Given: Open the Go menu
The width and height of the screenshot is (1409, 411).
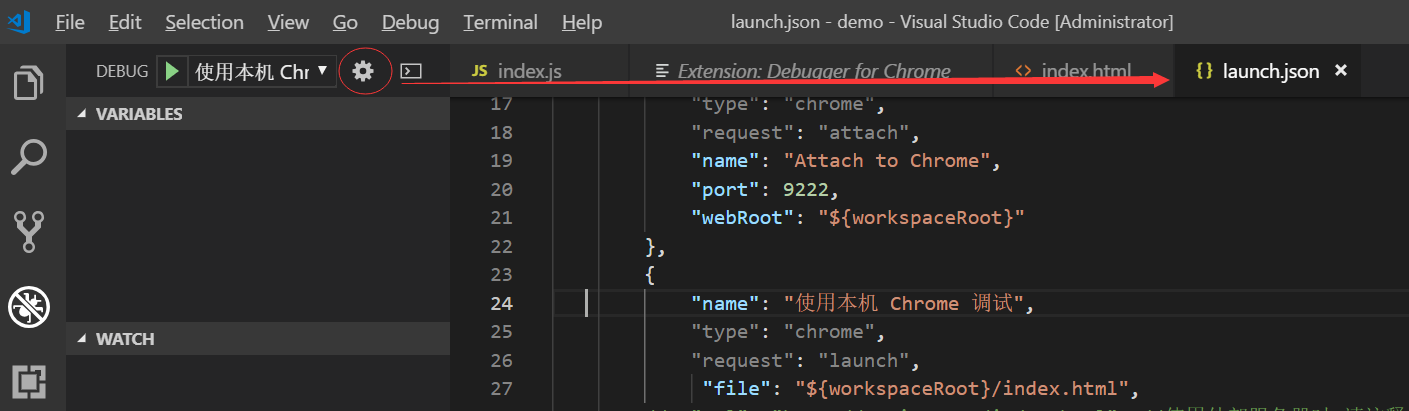Looking at the screenshot, I should point(345,22).
